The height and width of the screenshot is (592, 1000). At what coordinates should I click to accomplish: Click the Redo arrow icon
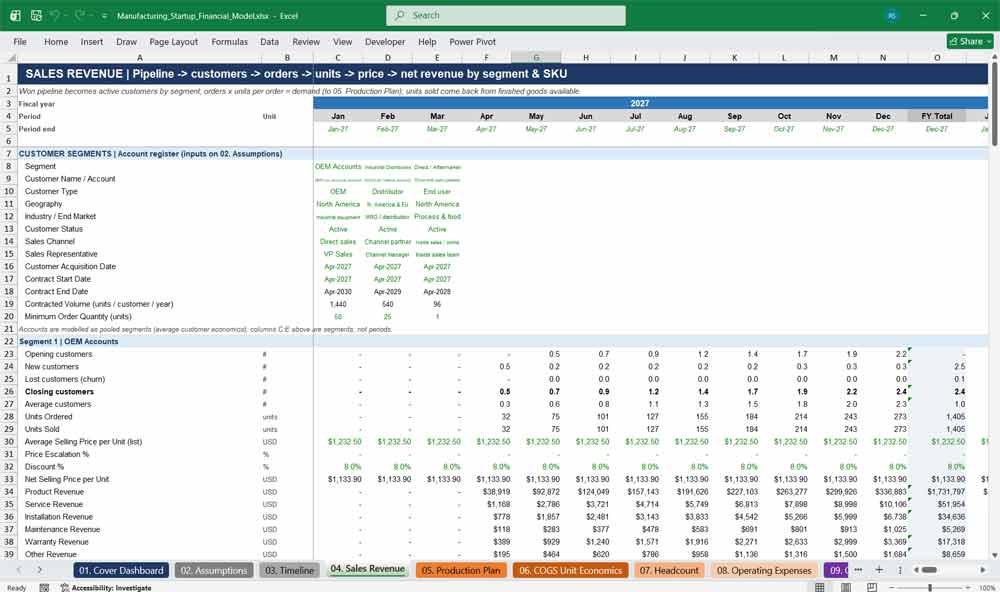(x=80, y=15)
